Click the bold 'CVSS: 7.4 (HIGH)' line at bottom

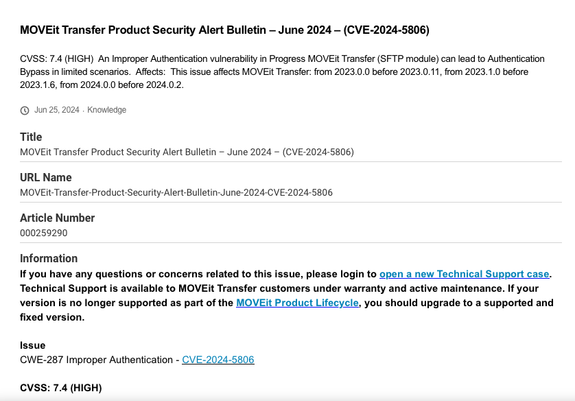click(x=61, y=388)
